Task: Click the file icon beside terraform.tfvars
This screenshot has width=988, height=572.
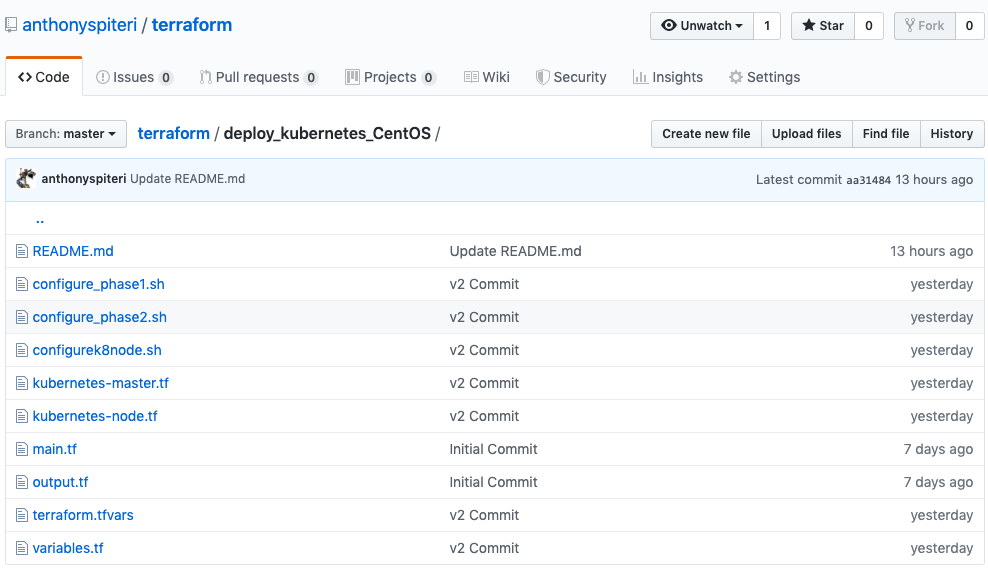Action: (x=22, y=515)
